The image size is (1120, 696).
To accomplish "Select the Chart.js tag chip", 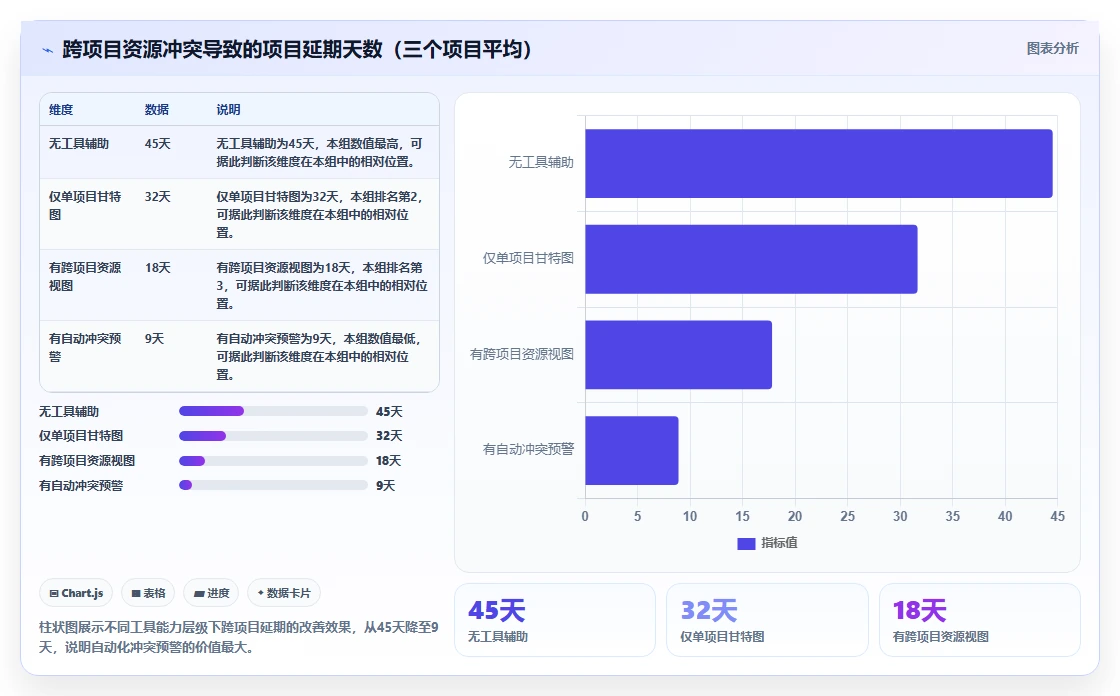I will coord(76,593).
